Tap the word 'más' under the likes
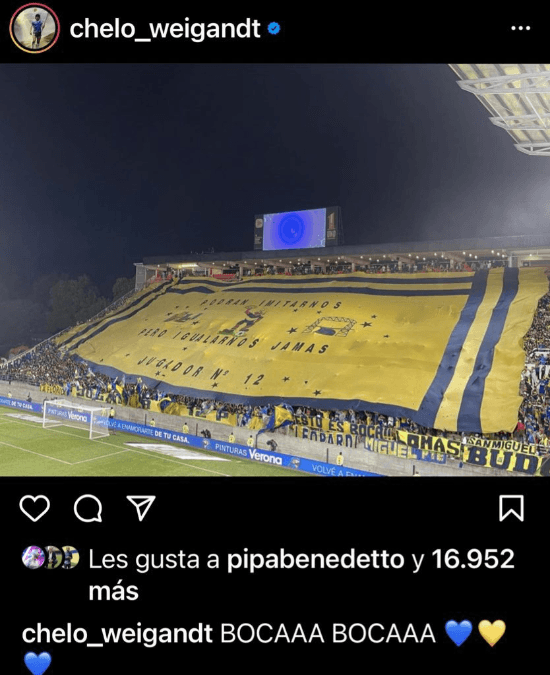 pyautogui.click(x=114, y=591)
